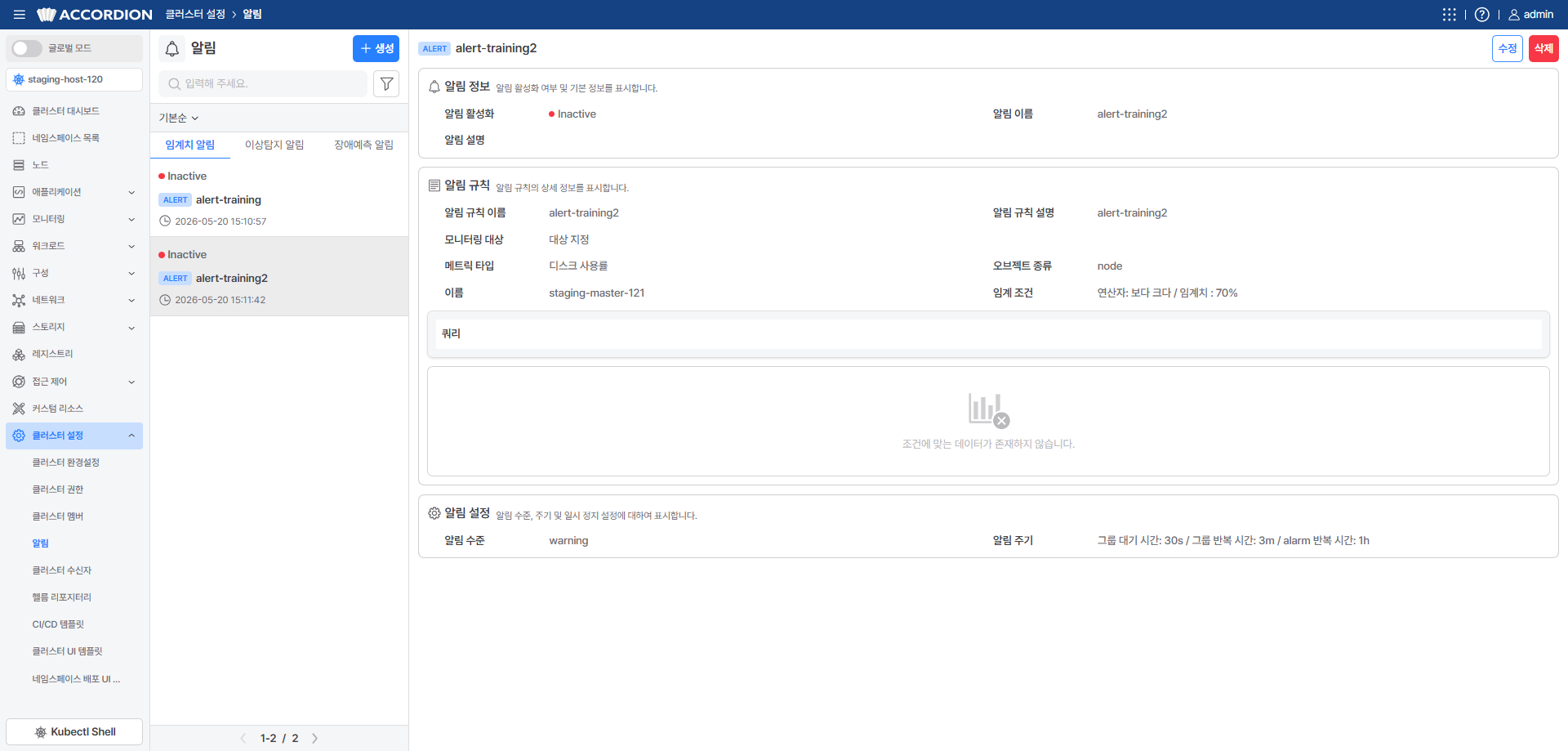Expand the 접근 제어 menu chevron
Image resolution: width=1568 pixels, height=751 pixels.
point(131,382)
